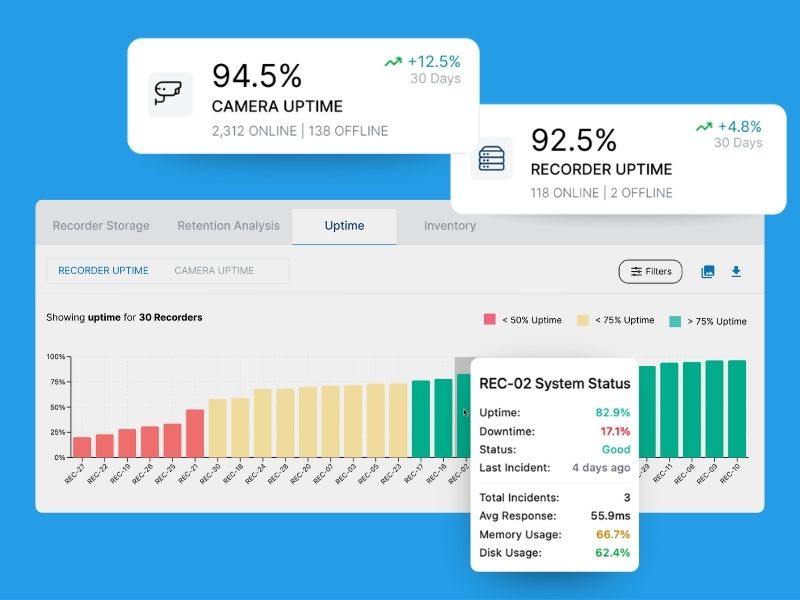Click the security camera icon
The width and height of the screenshot is (800, 600).
pos(170,94)
